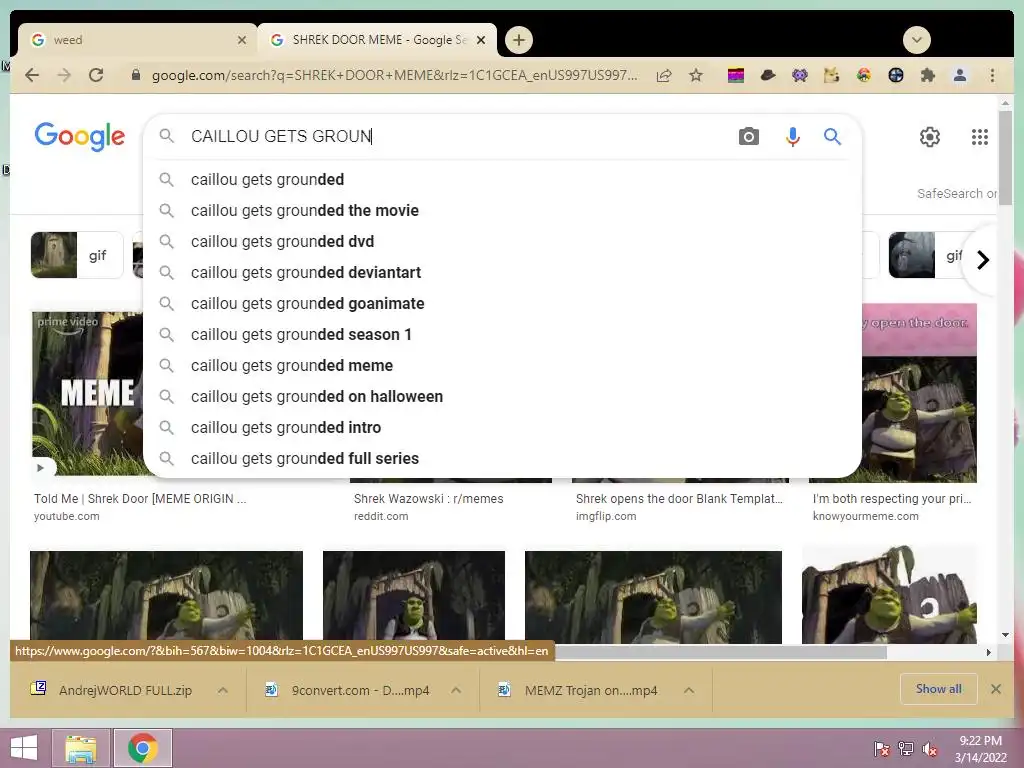
Task: Choose suggestion 'caillou gets grounded full series'
Action: pos(502,458)
